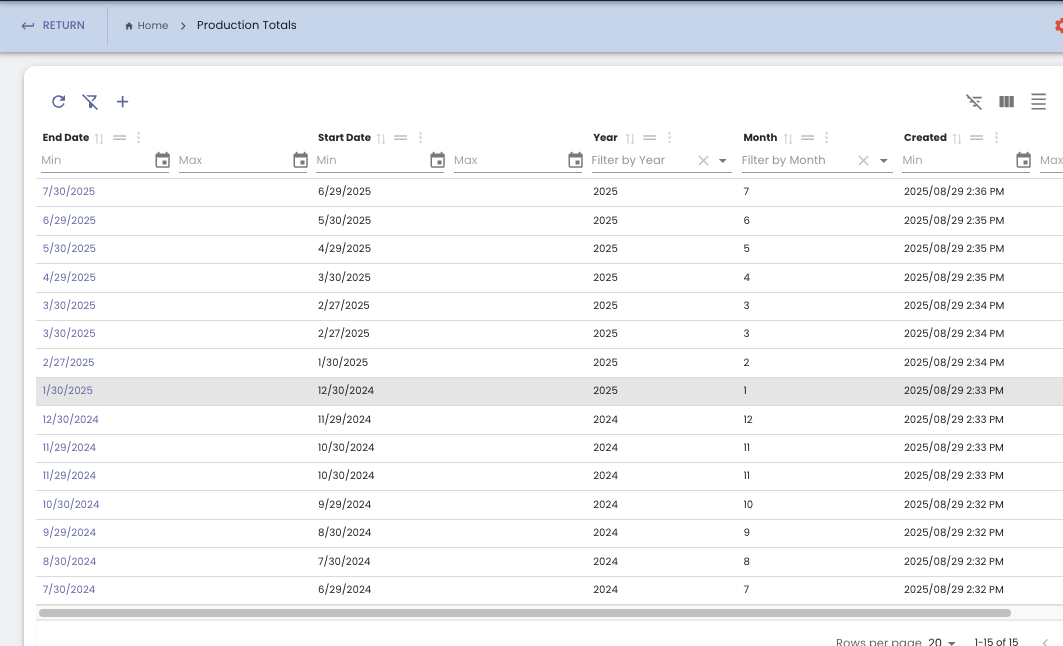This screenshot has width=1063, height=646.
Task: Open the show/hide columns icon
Action: 1006,102
